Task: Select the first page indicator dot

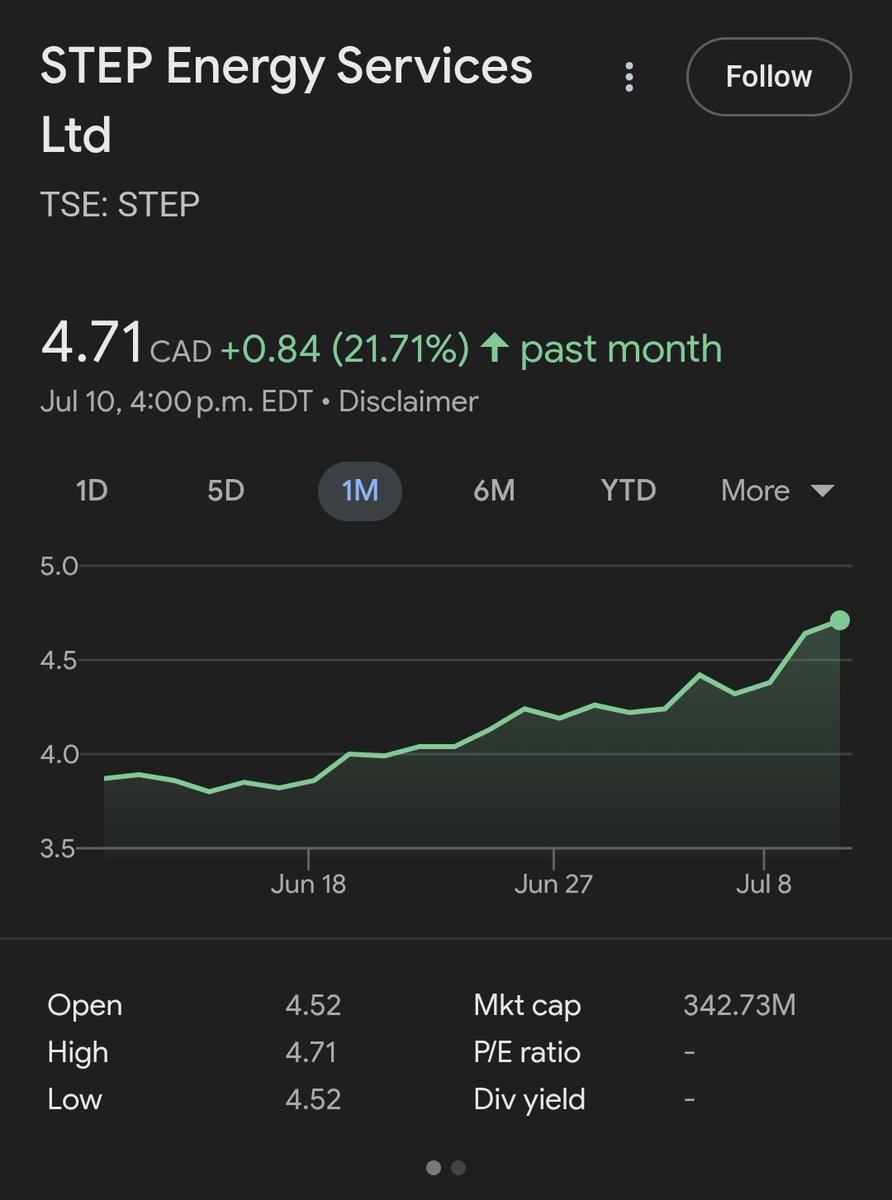Action: coord(434,1167)
